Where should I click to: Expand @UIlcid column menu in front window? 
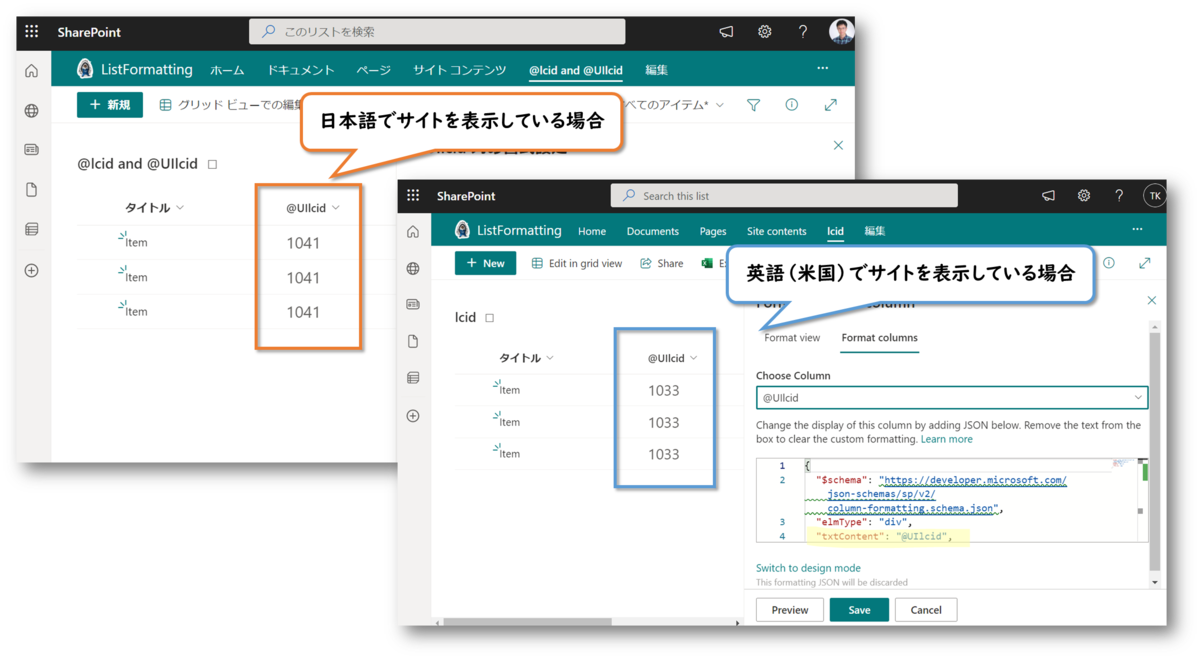point(694,358)
